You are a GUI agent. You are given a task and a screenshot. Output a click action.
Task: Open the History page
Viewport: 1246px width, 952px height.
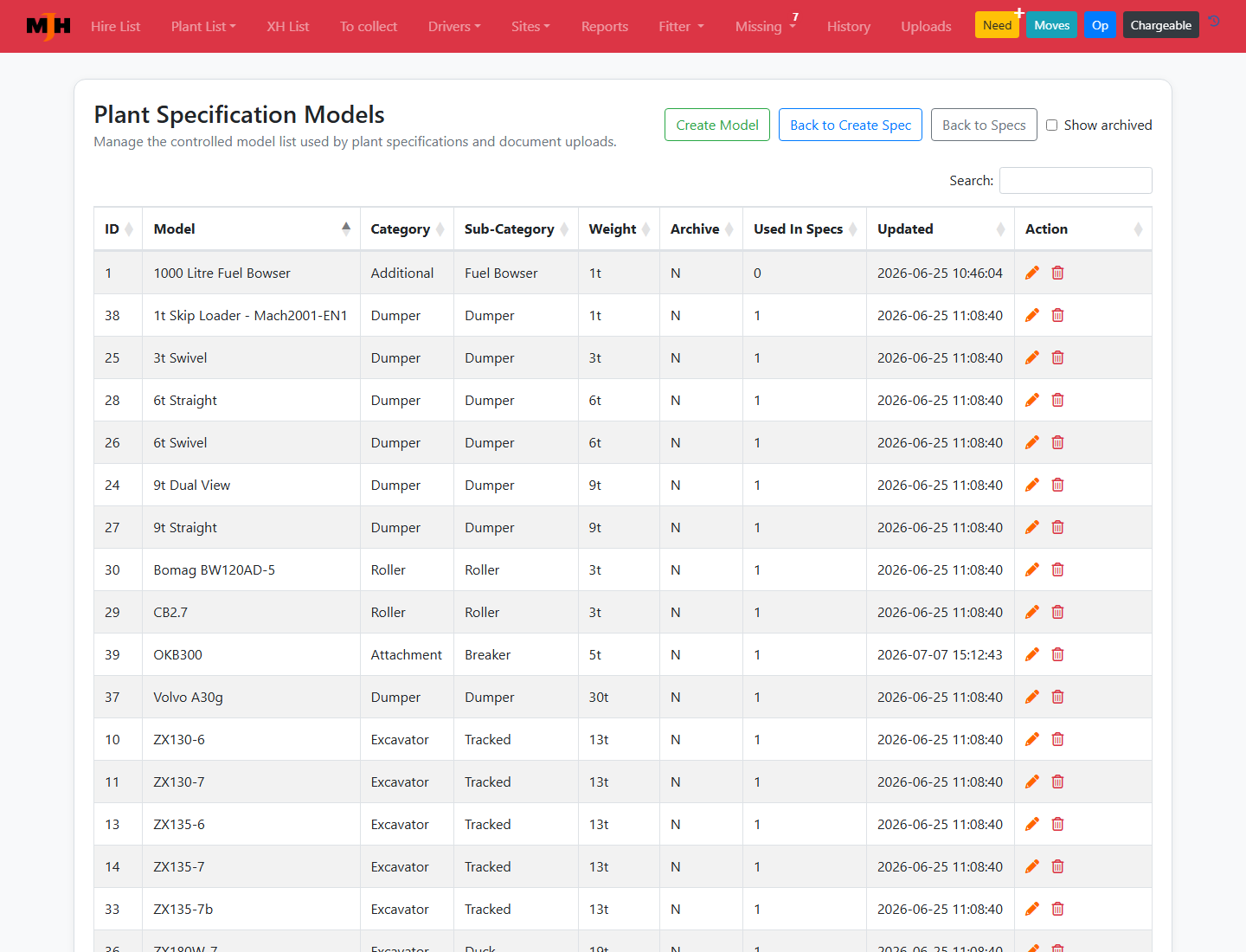pyautogui.click(x=849, y=27)
